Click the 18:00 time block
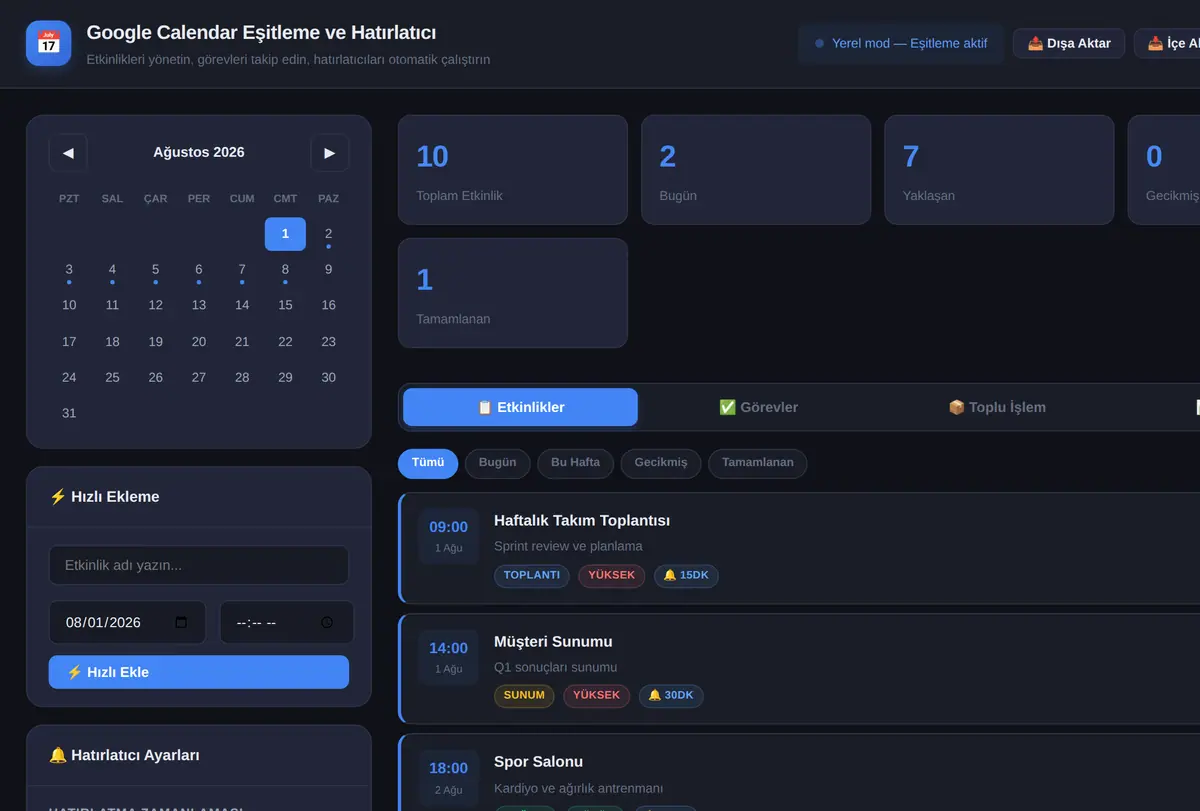 [x=449, y=777]
